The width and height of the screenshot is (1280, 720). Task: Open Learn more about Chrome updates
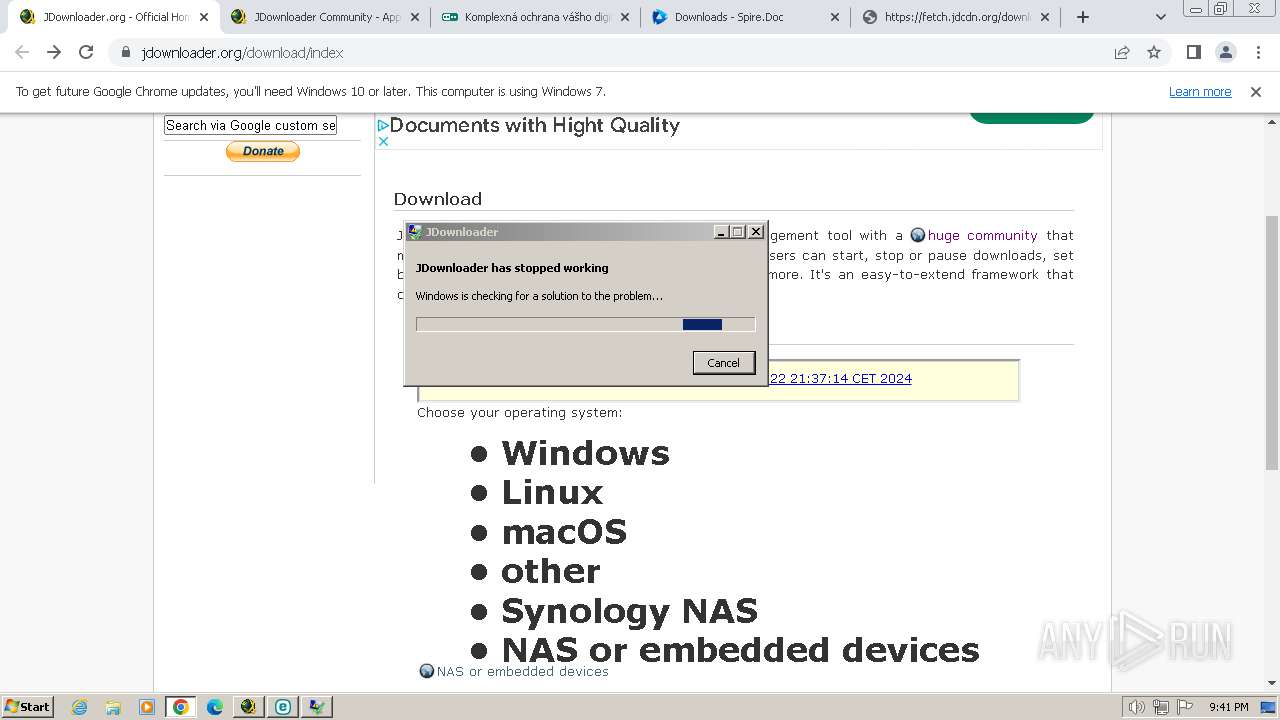pyautogui.click(x=1200, y=92)
